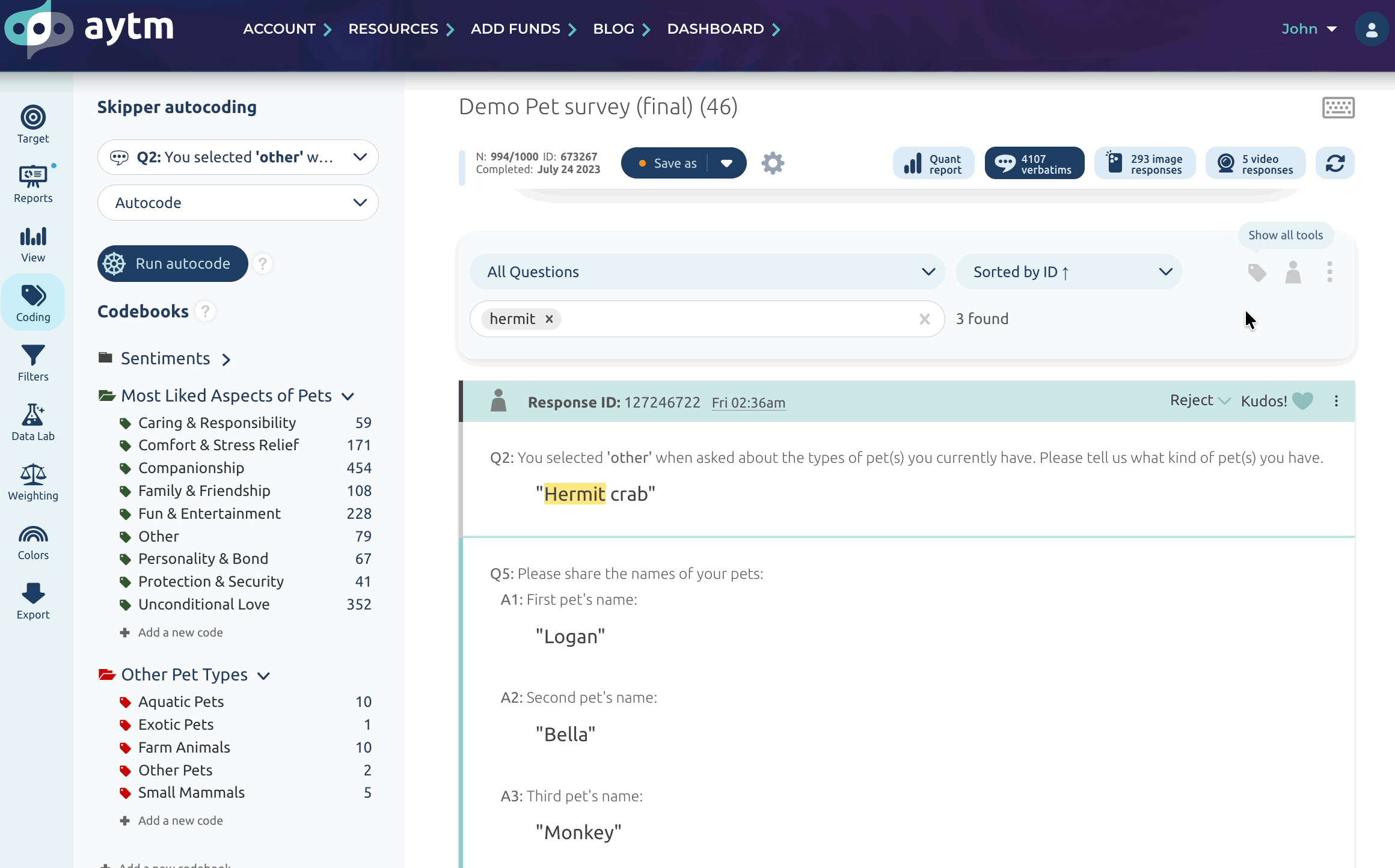Open the Filters sidebar section
1395x868 pixels.
click(x=33, y=362)
